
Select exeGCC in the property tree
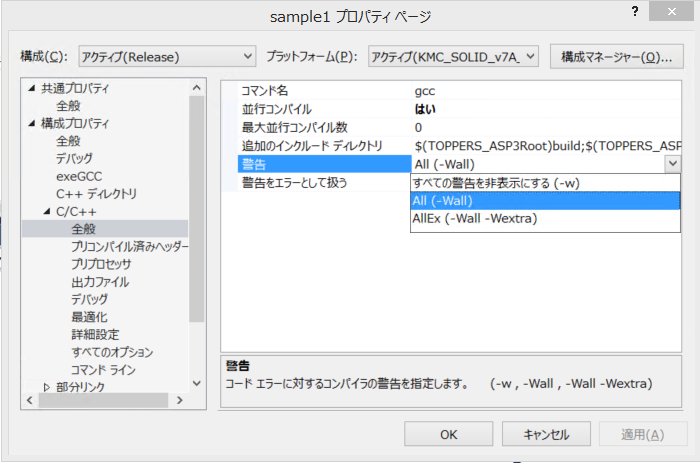click(77, 176)
